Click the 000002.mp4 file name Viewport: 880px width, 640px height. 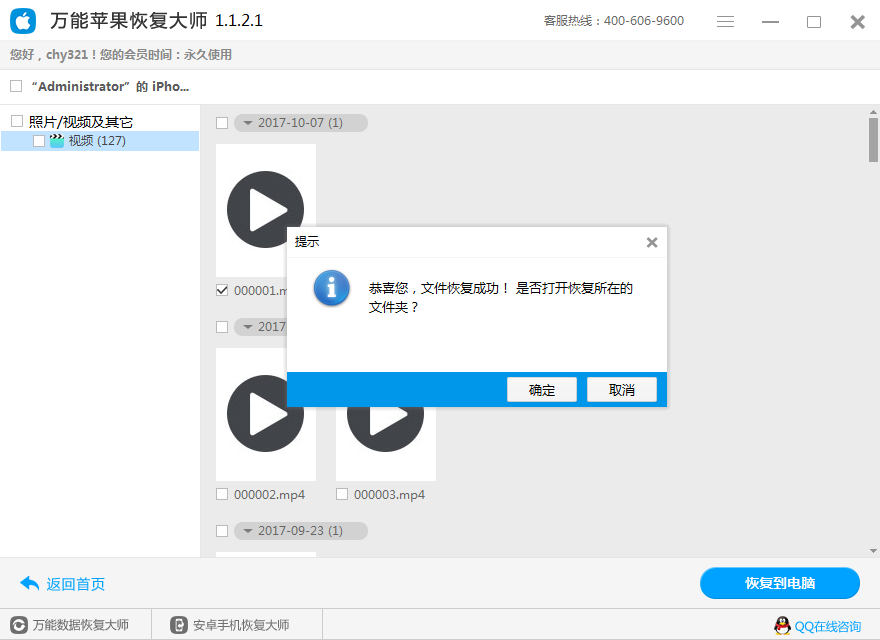269,495
